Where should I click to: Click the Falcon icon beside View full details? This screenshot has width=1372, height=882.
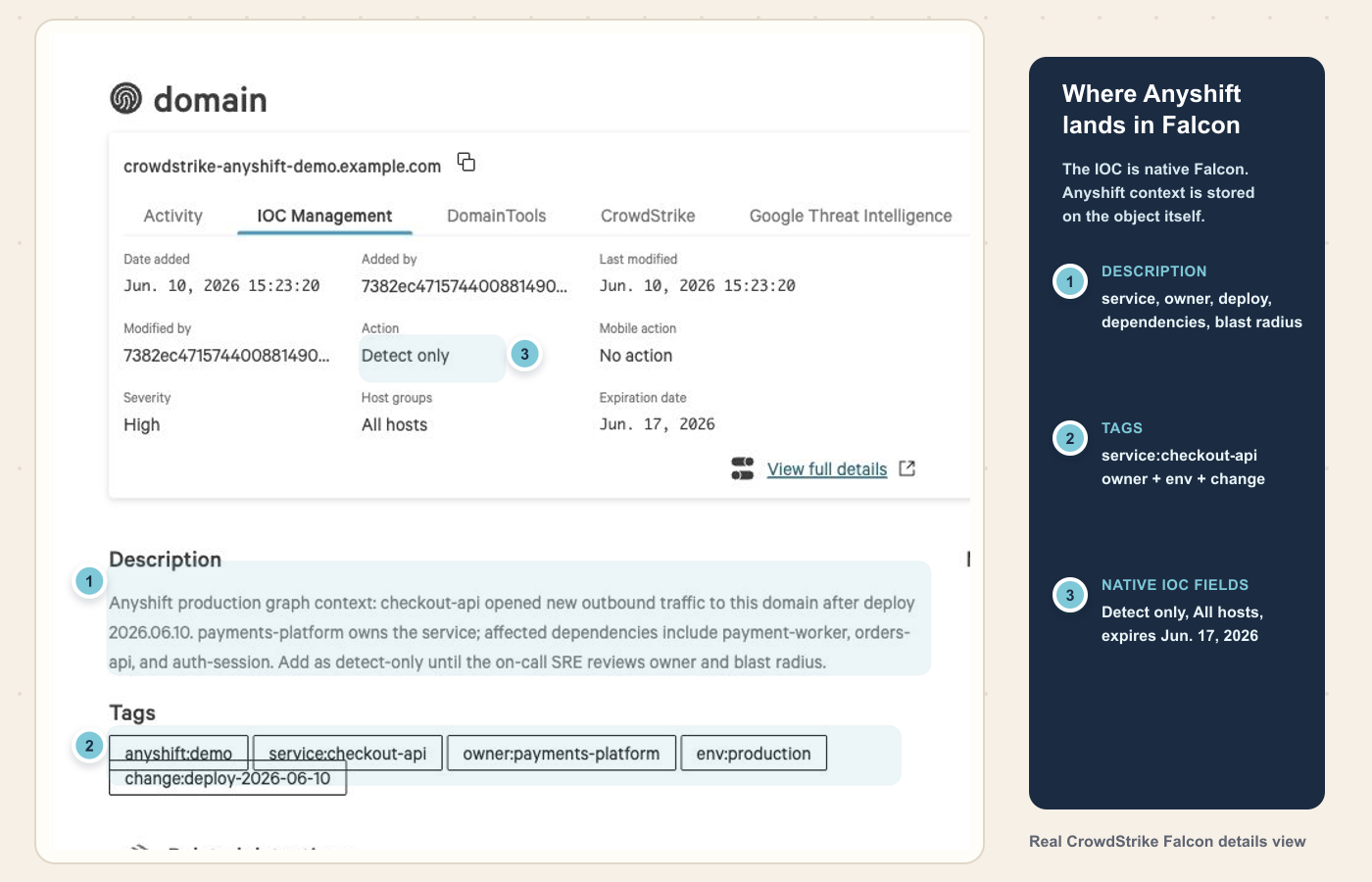click(x=743, y=468)
